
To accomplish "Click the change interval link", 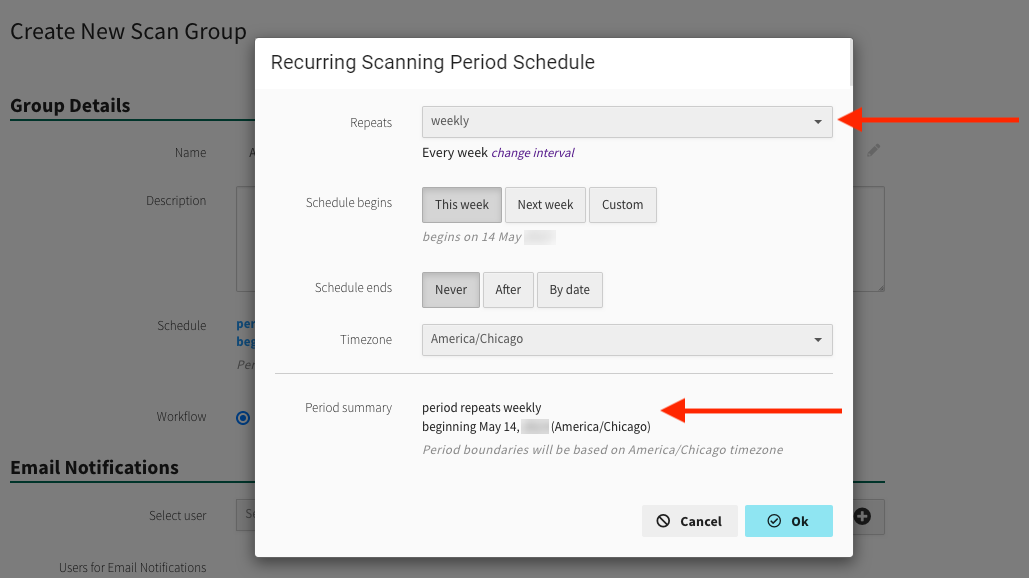I will pyautogui.click(x=532, y=153).
